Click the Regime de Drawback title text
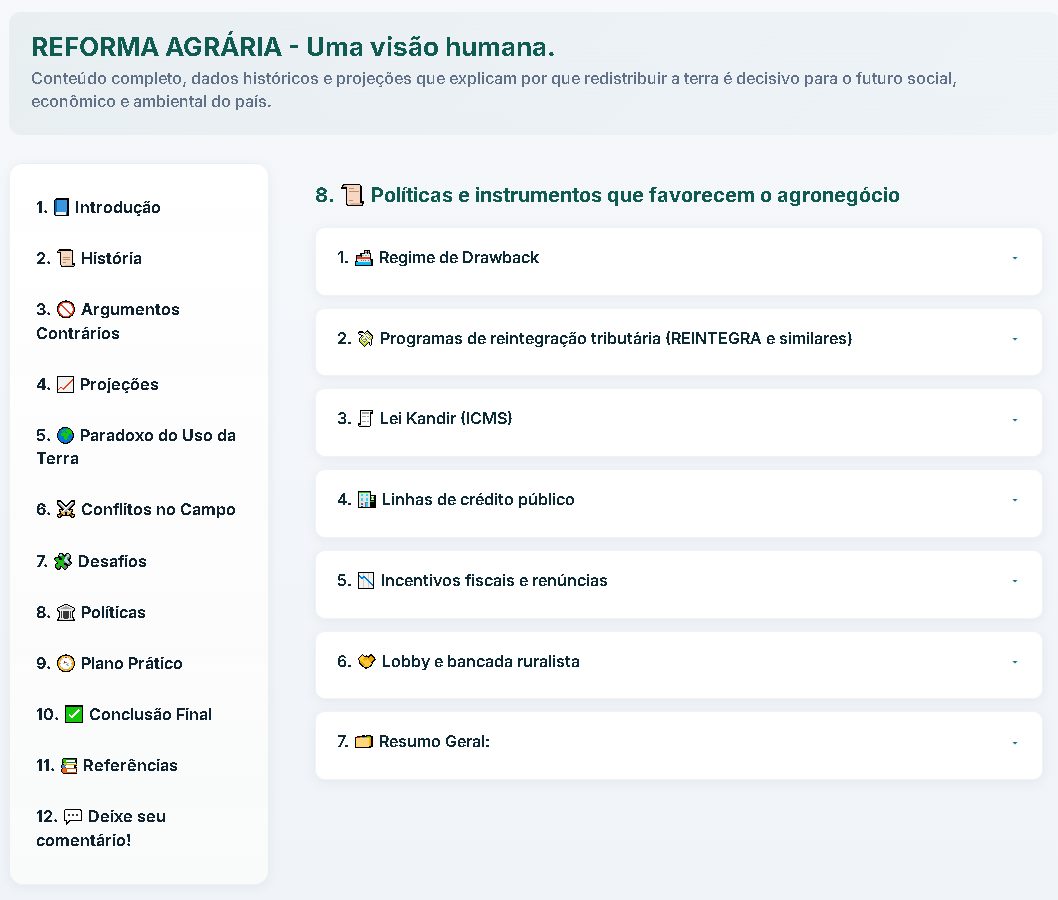The image size is (1058, 900). (459, 258)
